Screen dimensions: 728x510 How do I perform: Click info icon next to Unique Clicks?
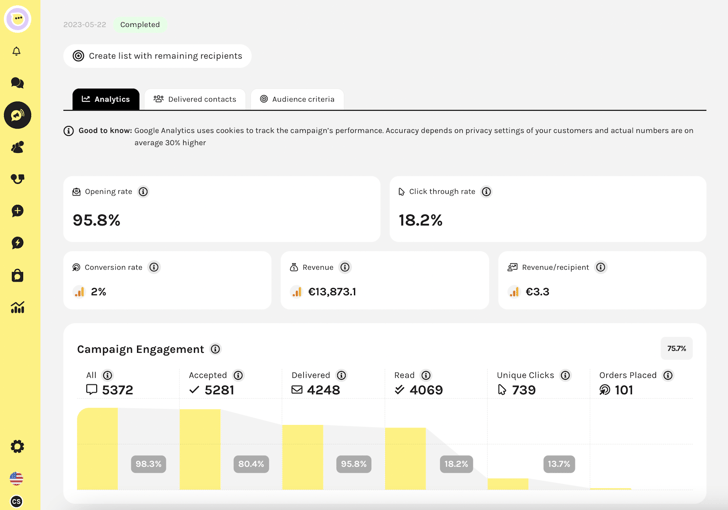click(565, 376)
